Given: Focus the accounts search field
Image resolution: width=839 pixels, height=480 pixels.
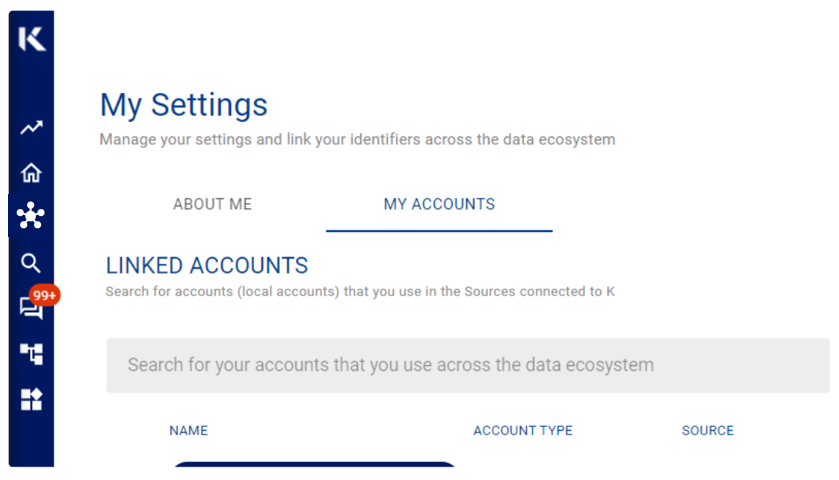Looking at the screenshot, I should (x=468, y=365).
